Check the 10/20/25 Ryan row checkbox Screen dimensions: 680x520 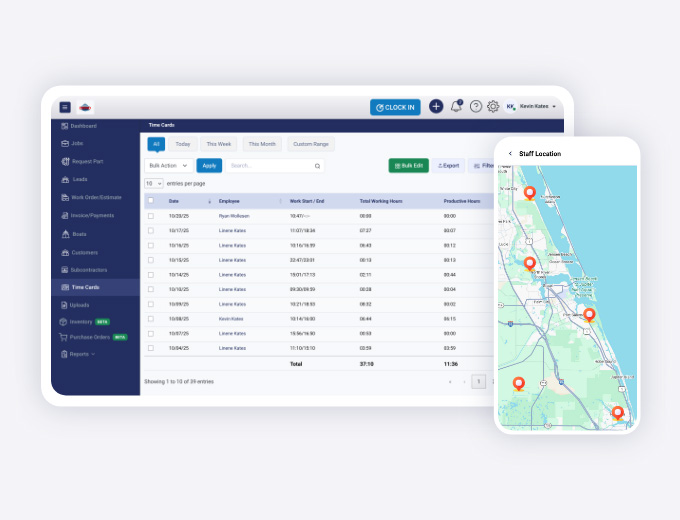pyautogui.click(x=151, y=215)
